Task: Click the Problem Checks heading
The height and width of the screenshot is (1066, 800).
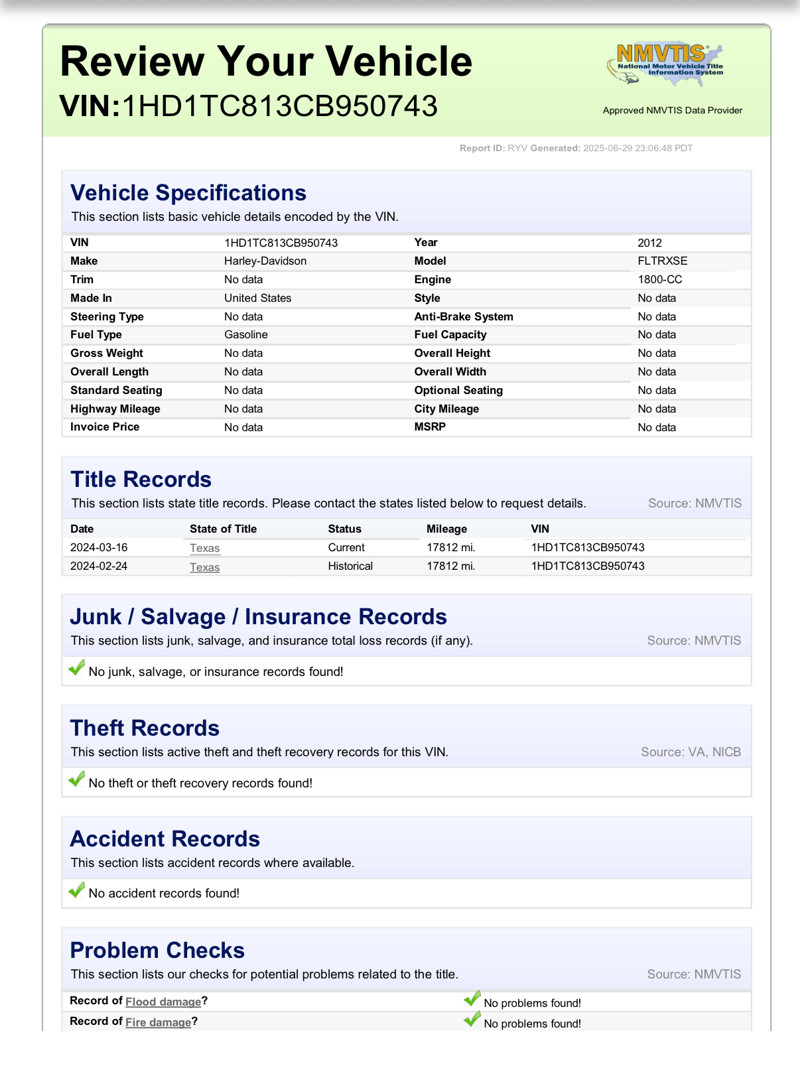Action: [157, 950]
